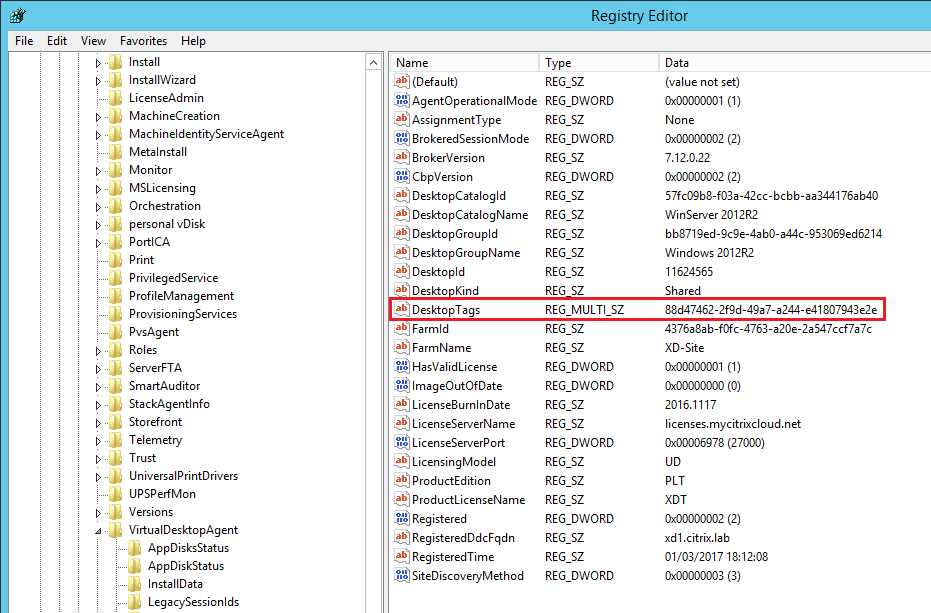Image resolution: width=931 pixels, height=613 pixels.
Task: Expand the personal vDisk key
Action: tap(99, 225)
